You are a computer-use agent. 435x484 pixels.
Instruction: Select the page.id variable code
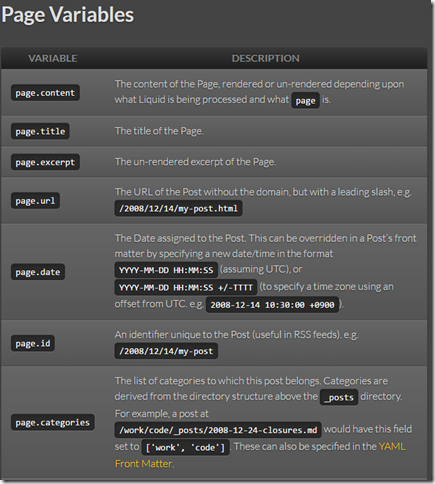pyautogui.click(x=33, y=343)
